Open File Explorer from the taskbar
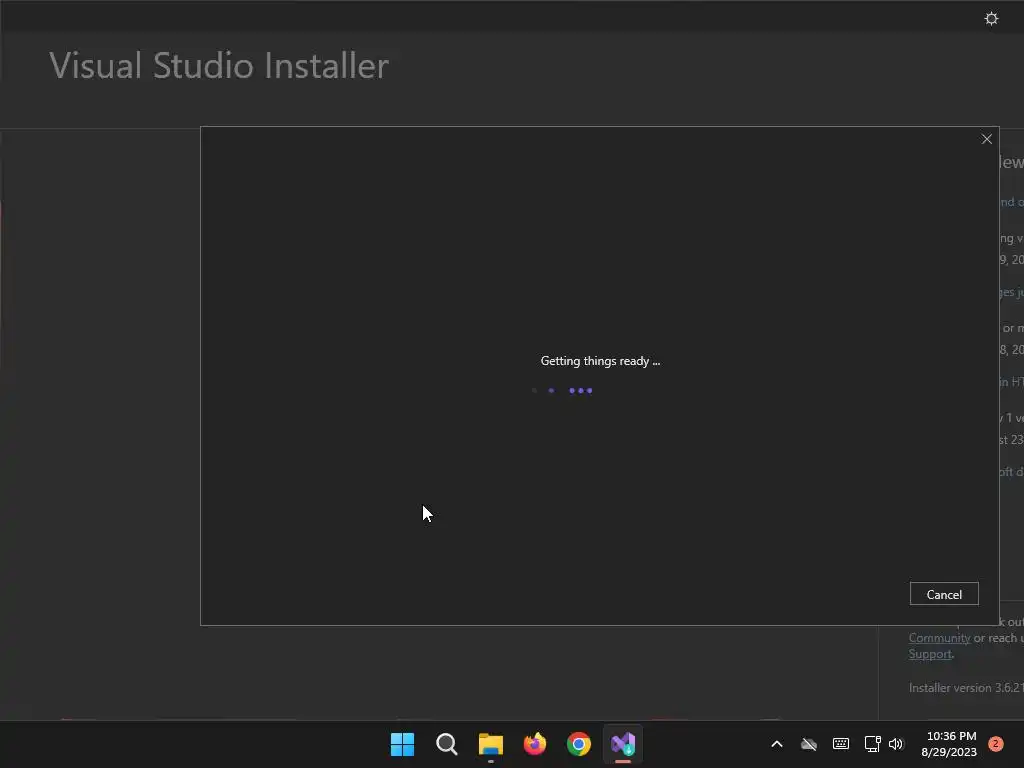Viewport: 1024px width, 768px height. click(490, 744)
